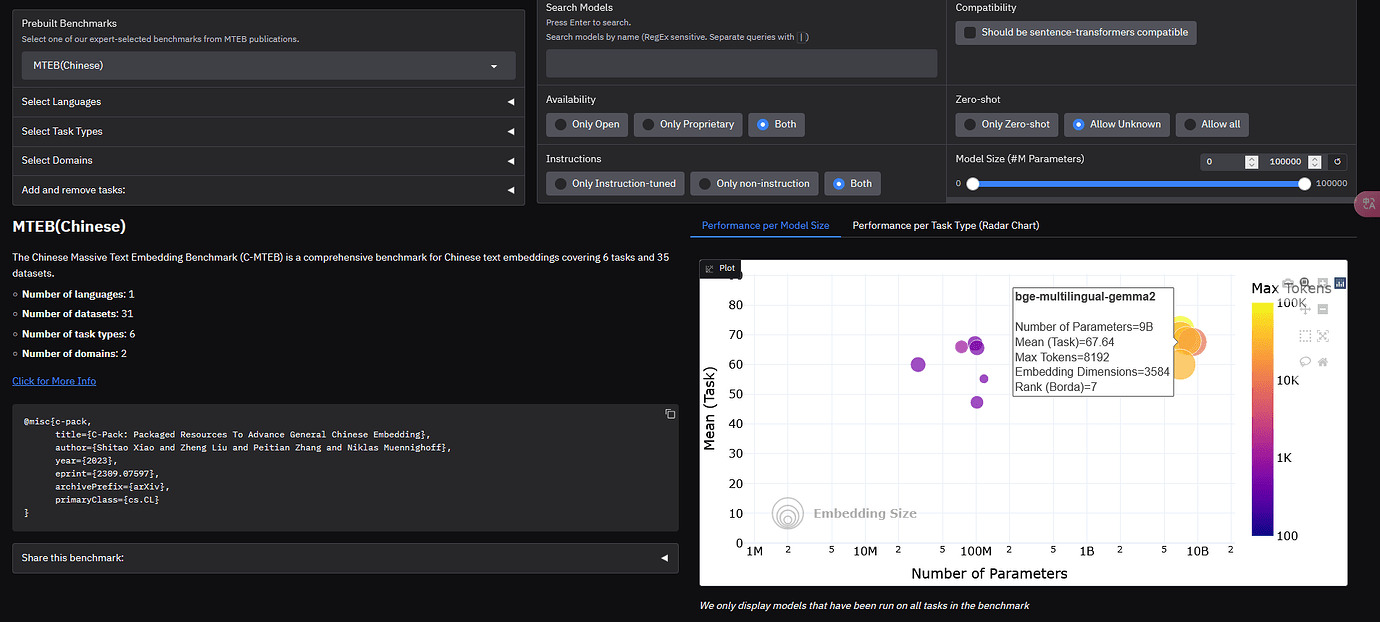Expand the Share this benchmark section
Viewport: 1380px width, 622px height.
coord(345,558)
